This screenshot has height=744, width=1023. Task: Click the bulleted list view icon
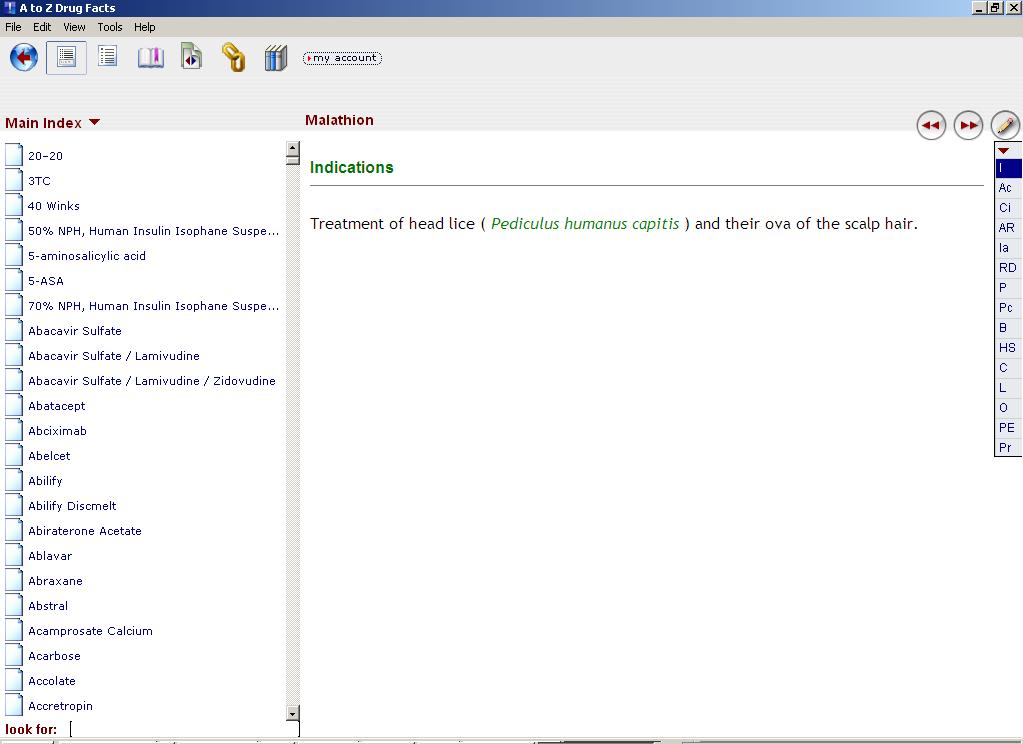point(108,57)
